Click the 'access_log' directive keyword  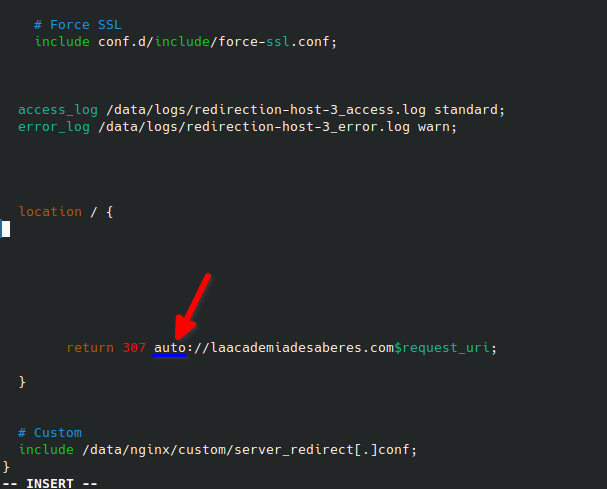click(x=58, y=110)
